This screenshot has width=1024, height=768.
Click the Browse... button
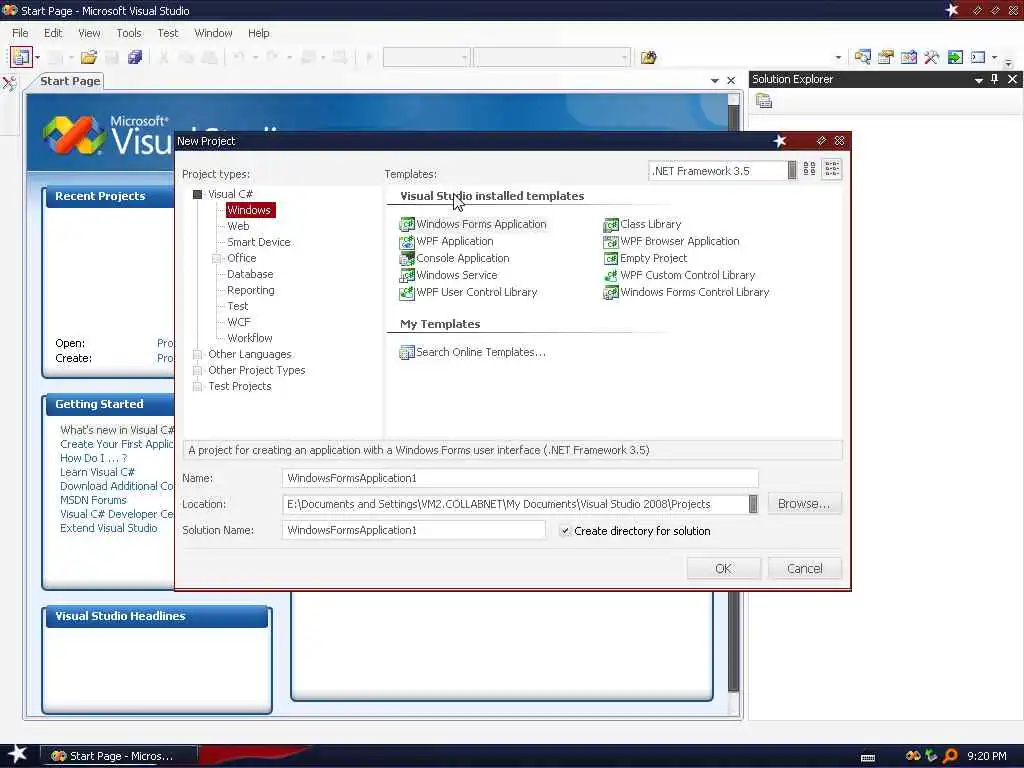[x=804, y=504]
